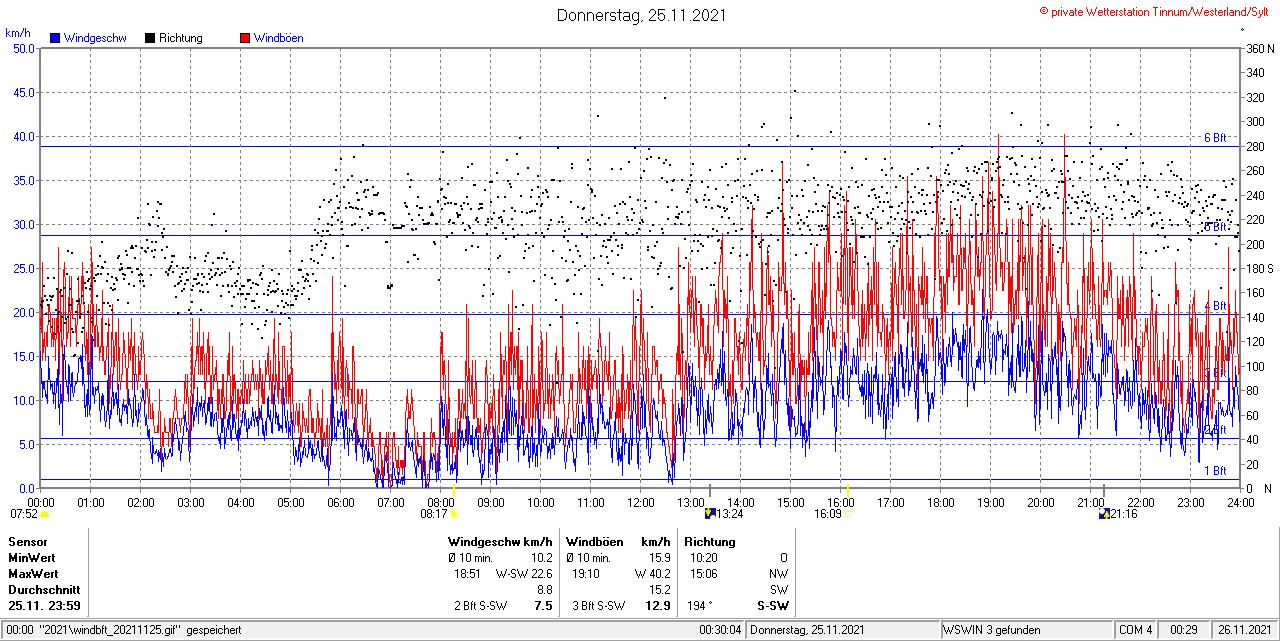Click the 25.11. 23:59 timestamp label
1280x641 pixels.
45,606
